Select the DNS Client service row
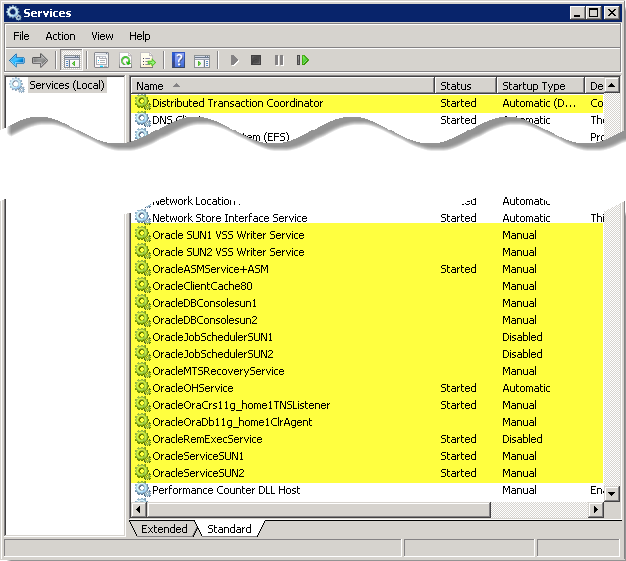This screenshot has height=561, width=626. point(367,120)
